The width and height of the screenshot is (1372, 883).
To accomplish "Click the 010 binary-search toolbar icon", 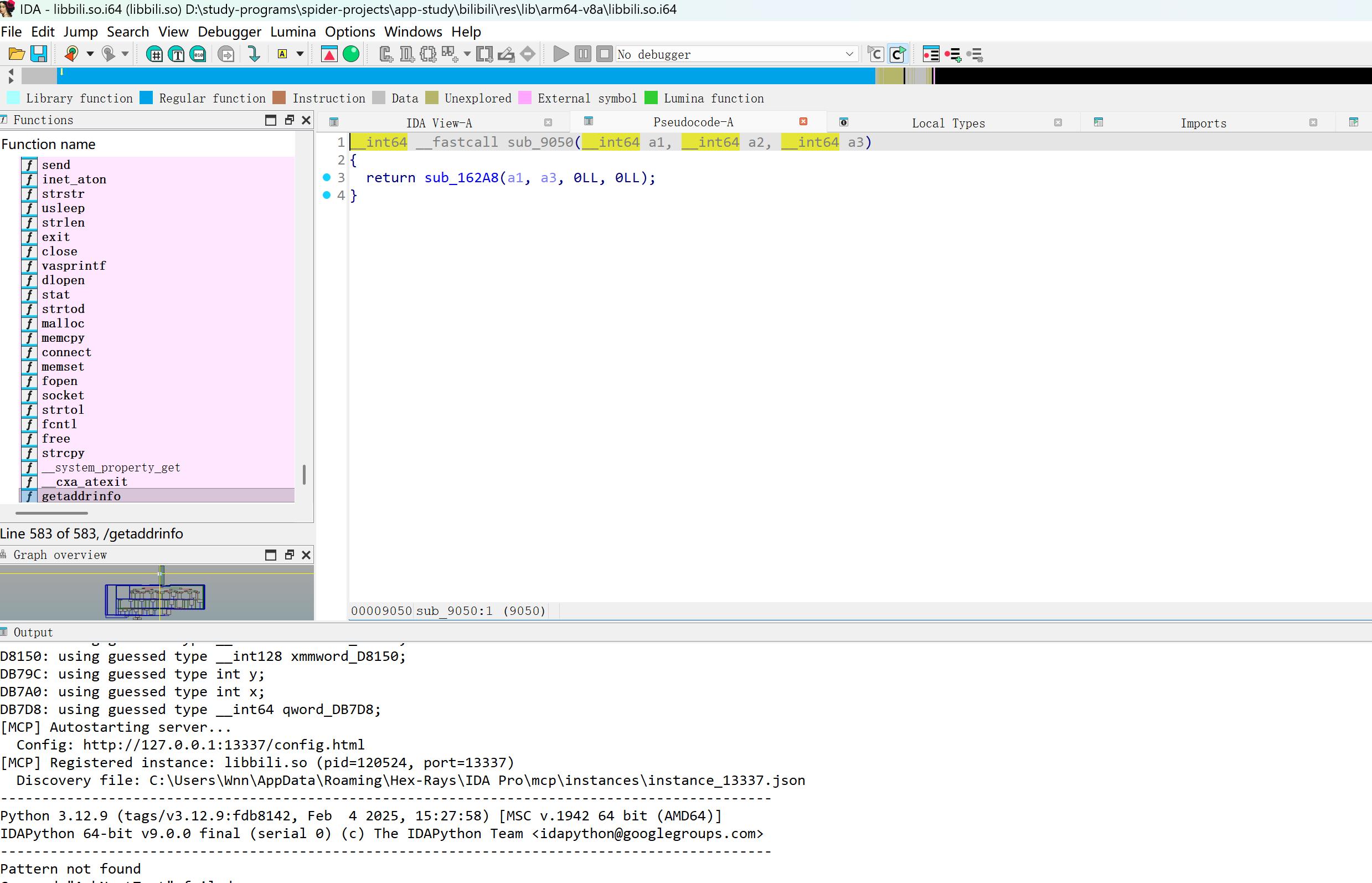I will pyautogui.click(x=198, y=54).
